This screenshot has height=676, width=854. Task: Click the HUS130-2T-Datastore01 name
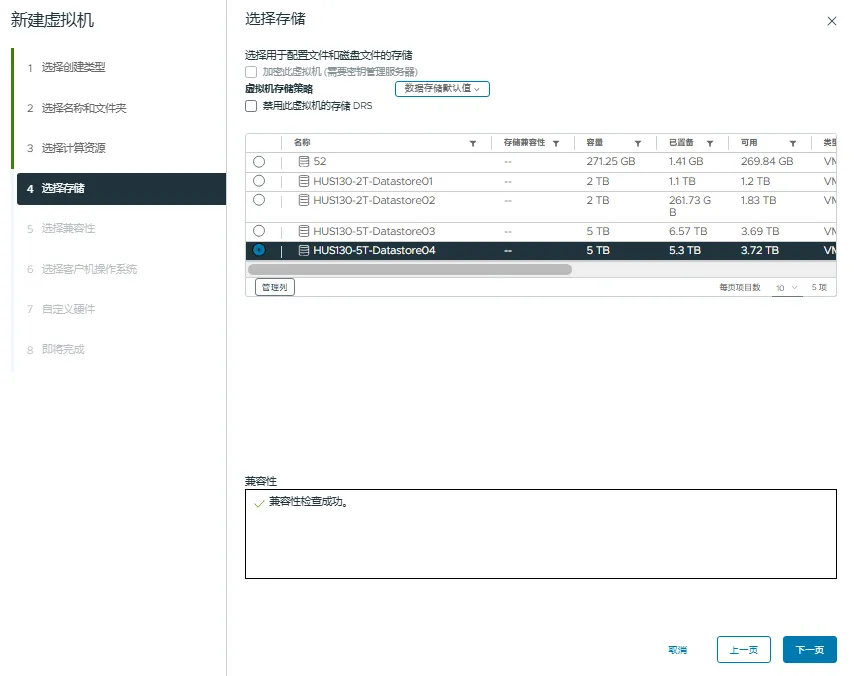[x=373, y=181]
